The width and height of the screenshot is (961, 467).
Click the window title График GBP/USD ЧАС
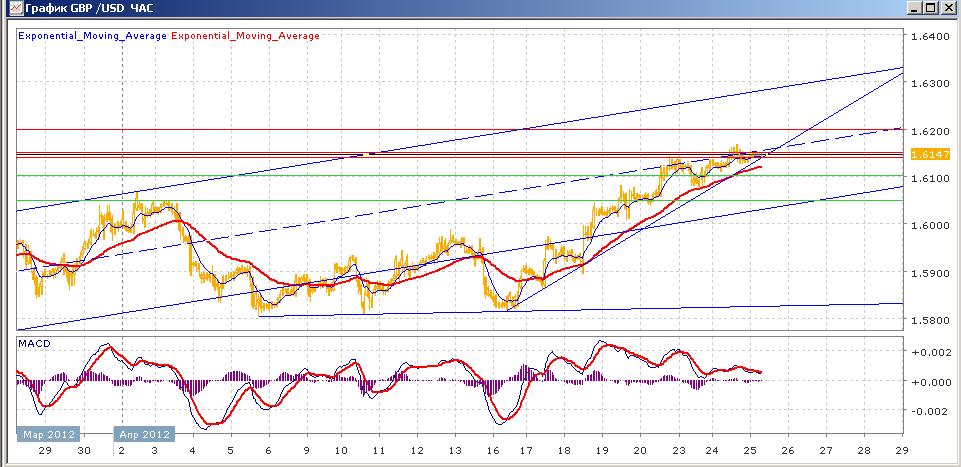pyautogui.click(x=89, y=9)
